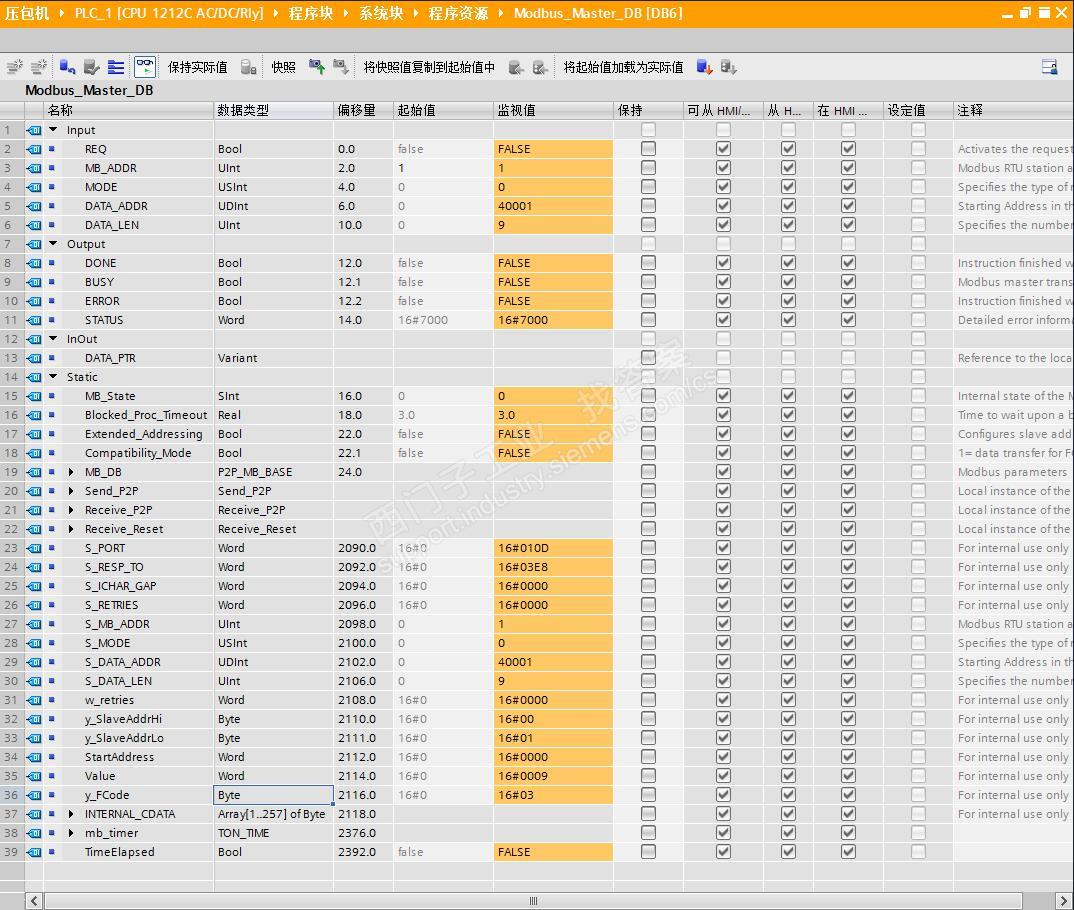
Task: Click grey load start values icon
Action: point(728,66)
